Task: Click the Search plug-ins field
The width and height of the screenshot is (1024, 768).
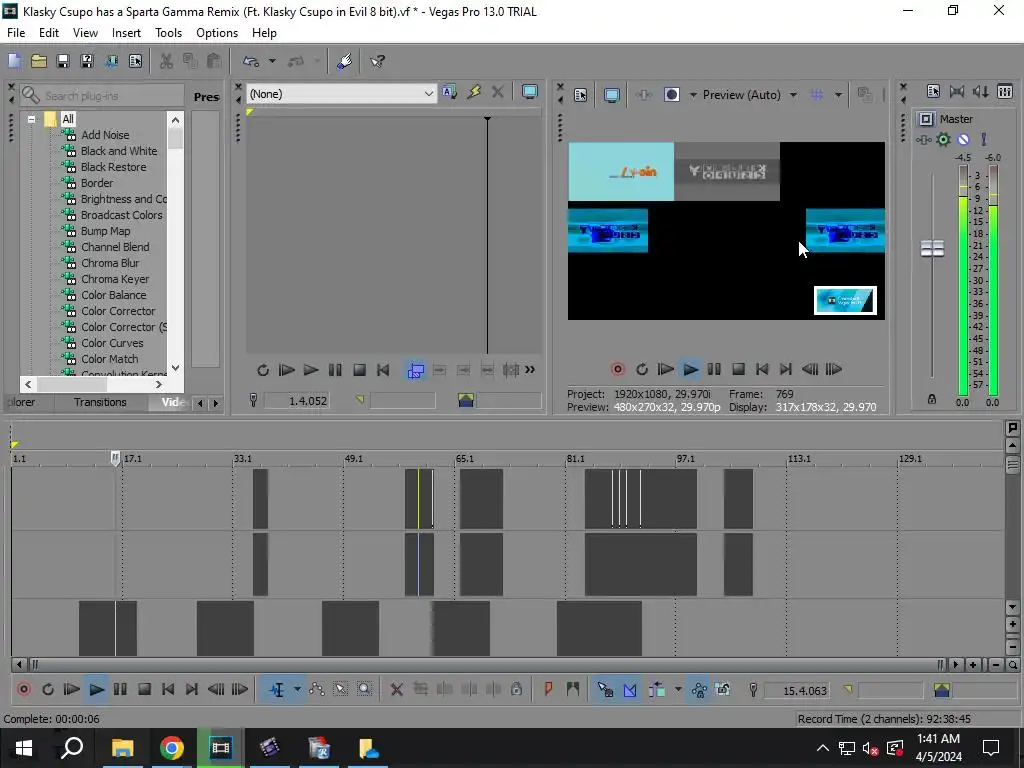Action: (101, 96)
